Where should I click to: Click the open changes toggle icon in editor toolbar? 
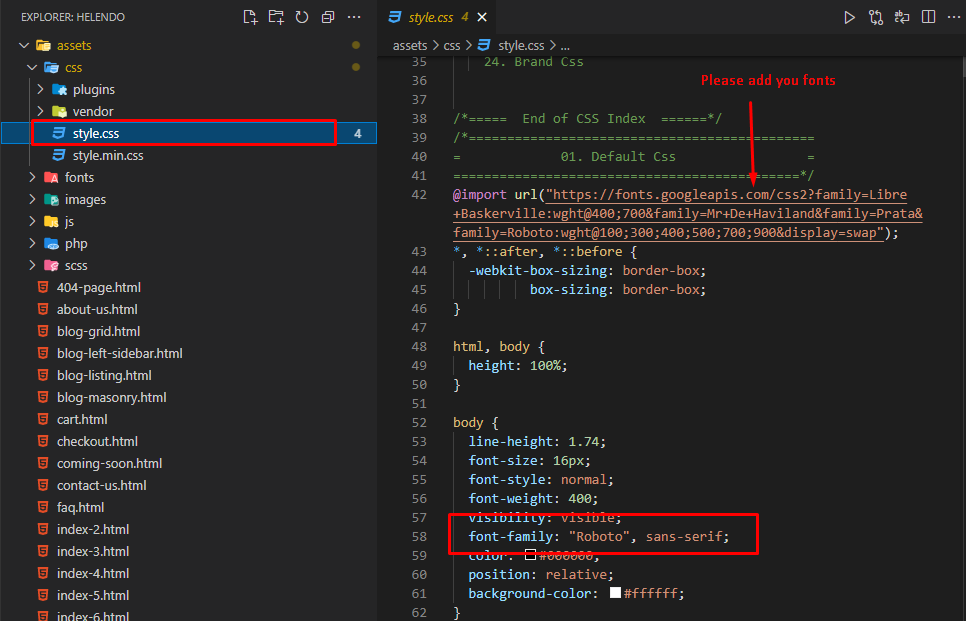point(902,17)
